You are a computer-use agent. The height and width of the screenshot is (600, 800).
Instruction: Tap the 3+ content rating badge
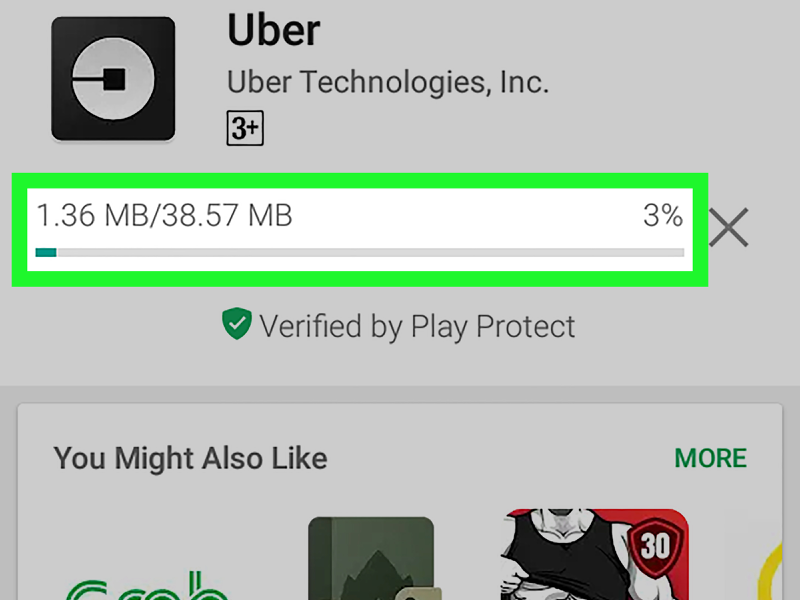click(x=245, y=129)
